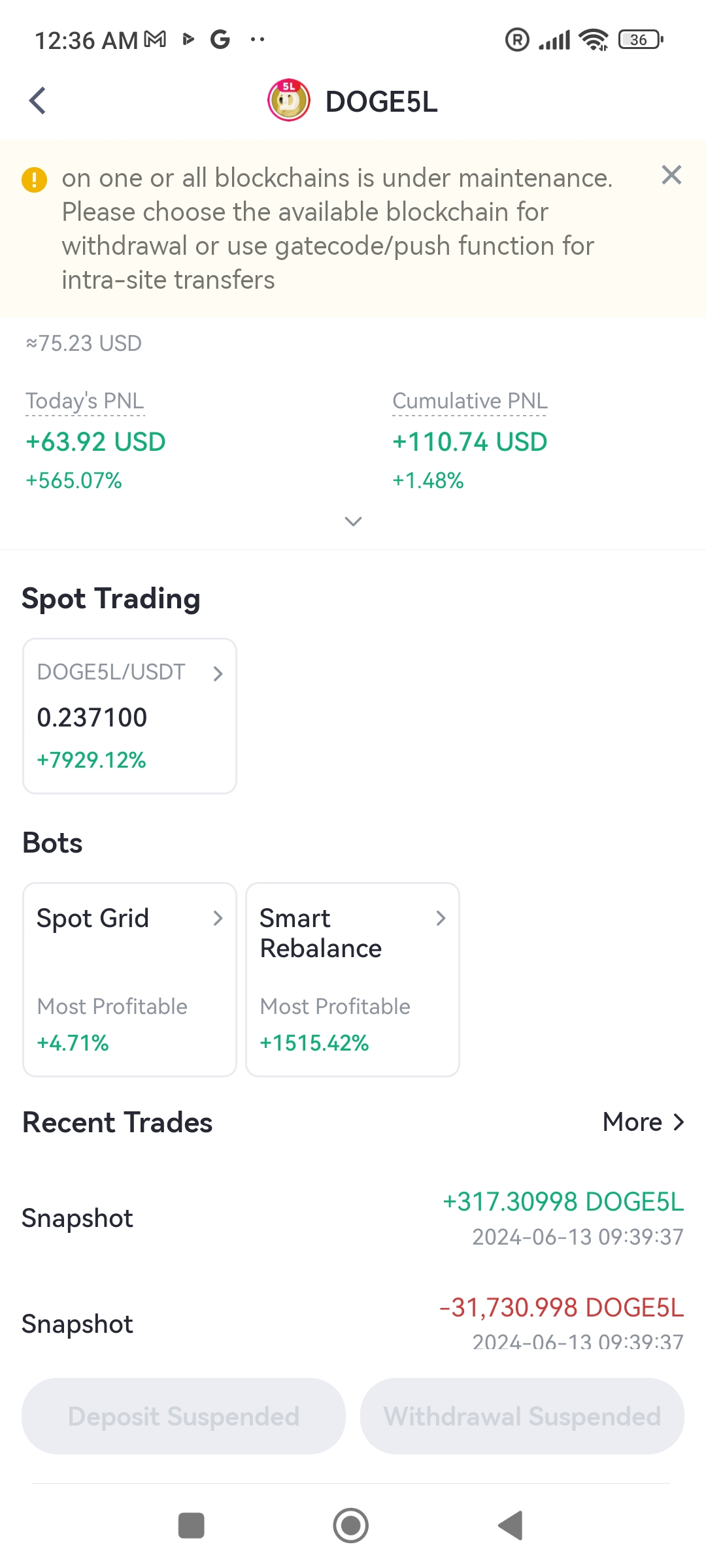Tap the yellow warning exclamation icon
Viewport: 706px width, 1568px height.
(35, 180)
